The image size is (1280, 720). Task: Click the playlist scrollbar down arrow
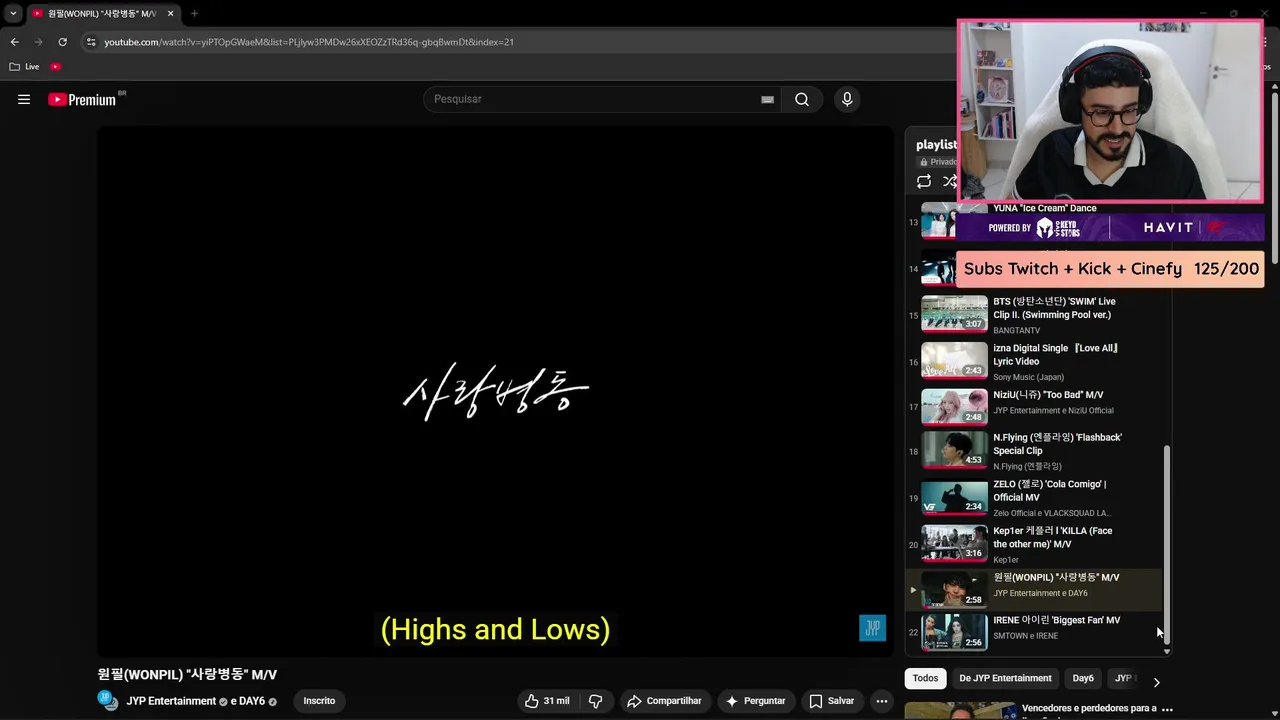[x=1166, y=651]
